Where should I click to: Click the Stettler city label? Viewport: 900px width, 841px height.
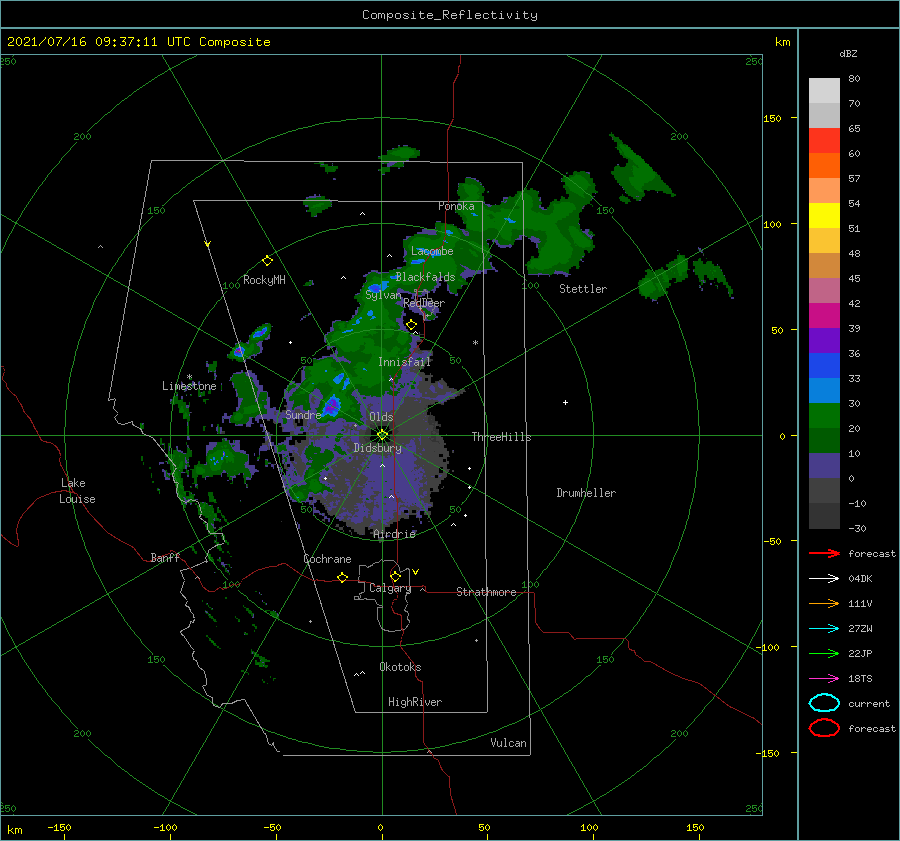(583, 289)
